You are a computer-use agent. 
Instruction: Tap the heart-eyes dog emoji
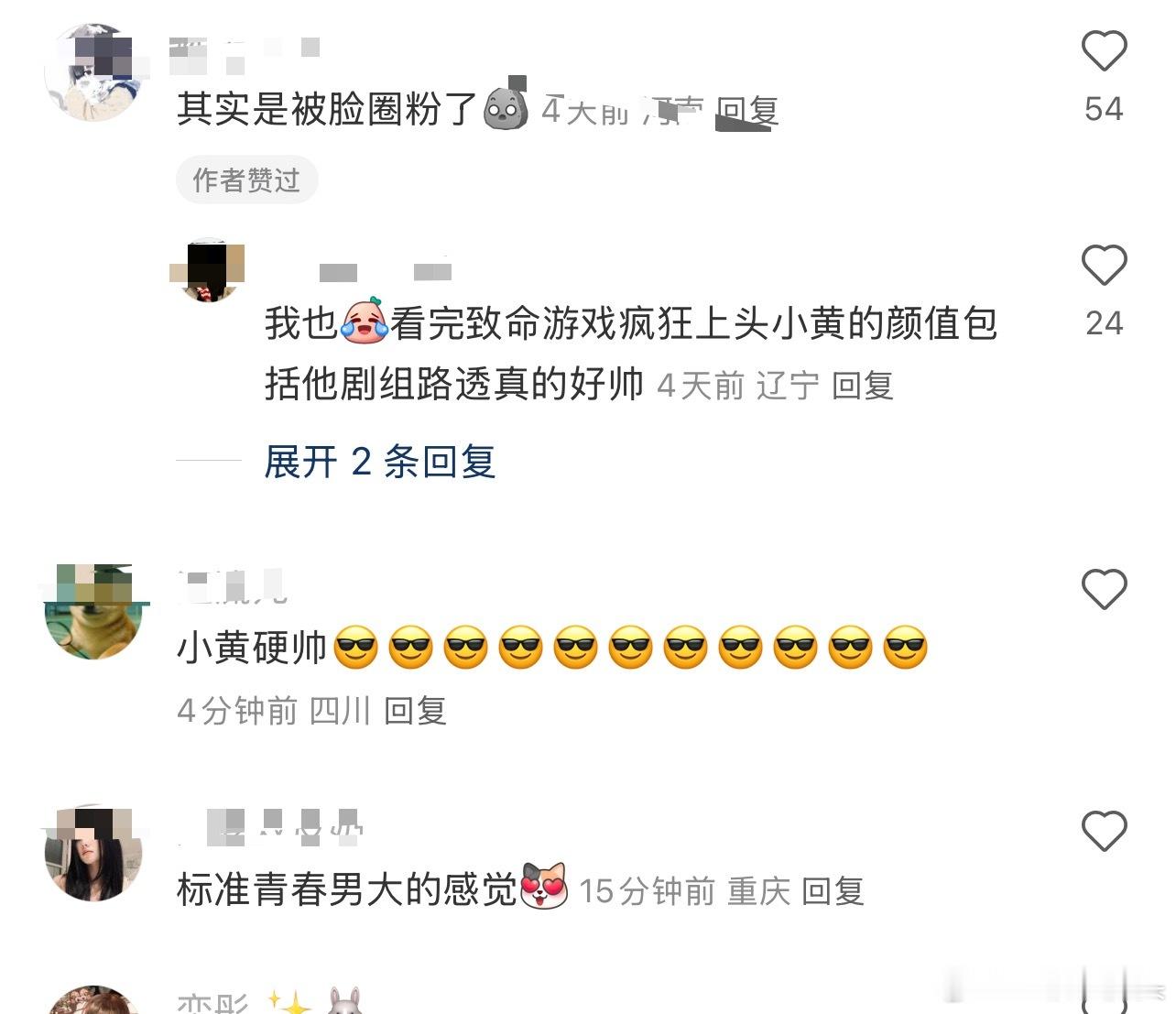click(x=545, y=887)
